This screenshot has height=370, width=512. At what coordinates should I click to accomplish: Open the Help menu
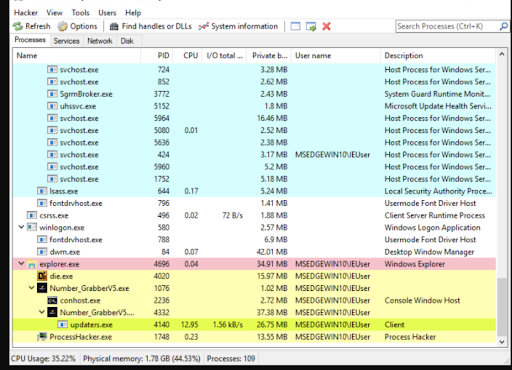click(133, 13)
